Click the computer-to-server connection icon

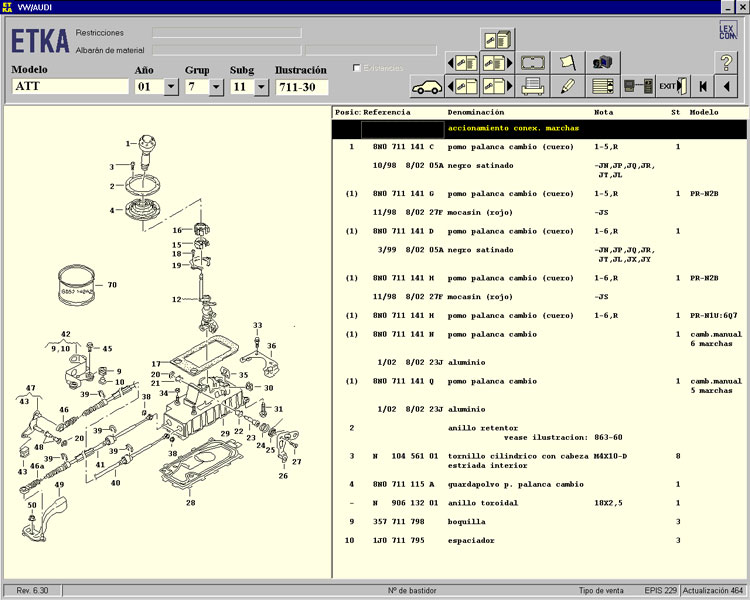coord(638,87)
